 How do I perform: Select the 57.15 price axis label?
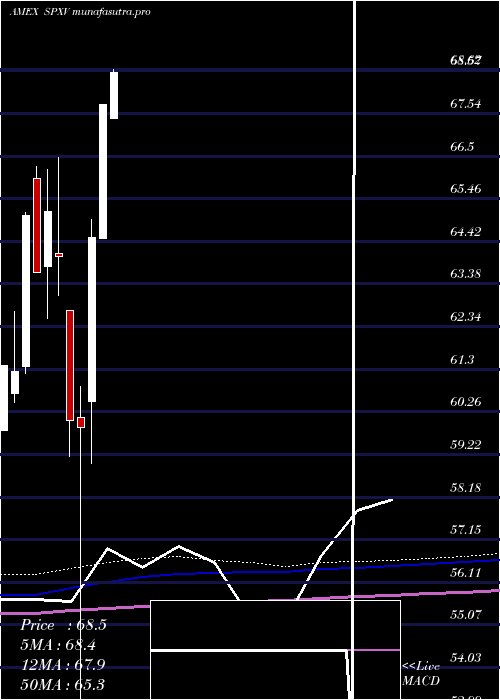[466, 530]
